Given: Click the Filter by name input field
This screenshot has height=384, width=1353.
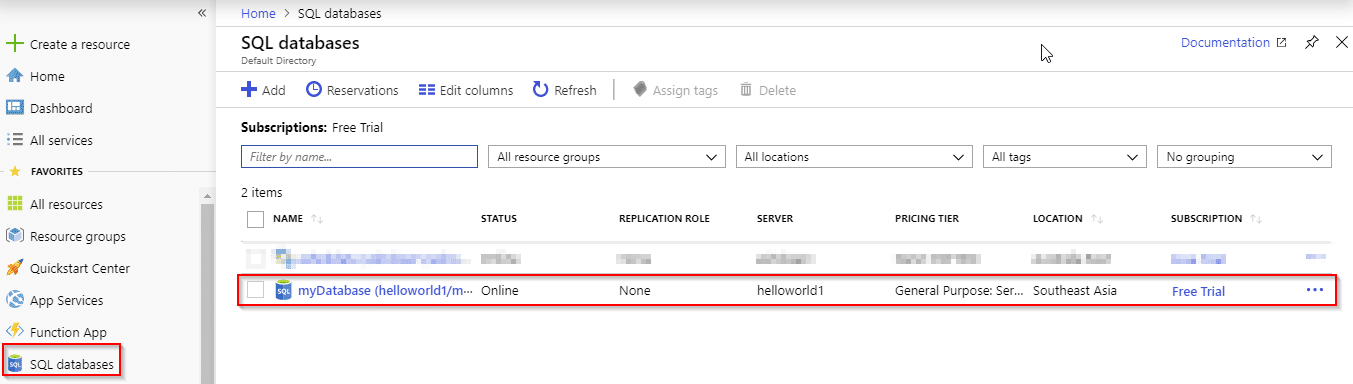Looking at the screenshot, I should point(359,157).
